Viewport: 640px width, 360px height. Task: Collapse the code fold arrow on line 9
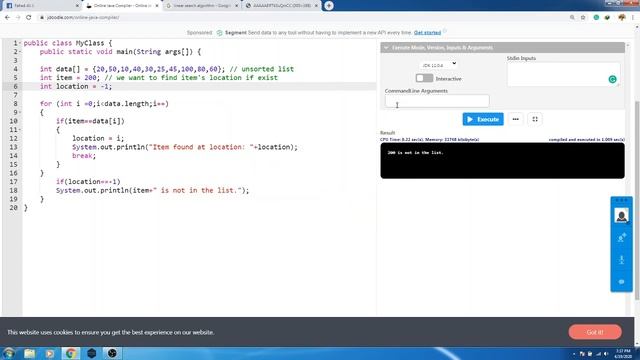click(x=20, y=112)
